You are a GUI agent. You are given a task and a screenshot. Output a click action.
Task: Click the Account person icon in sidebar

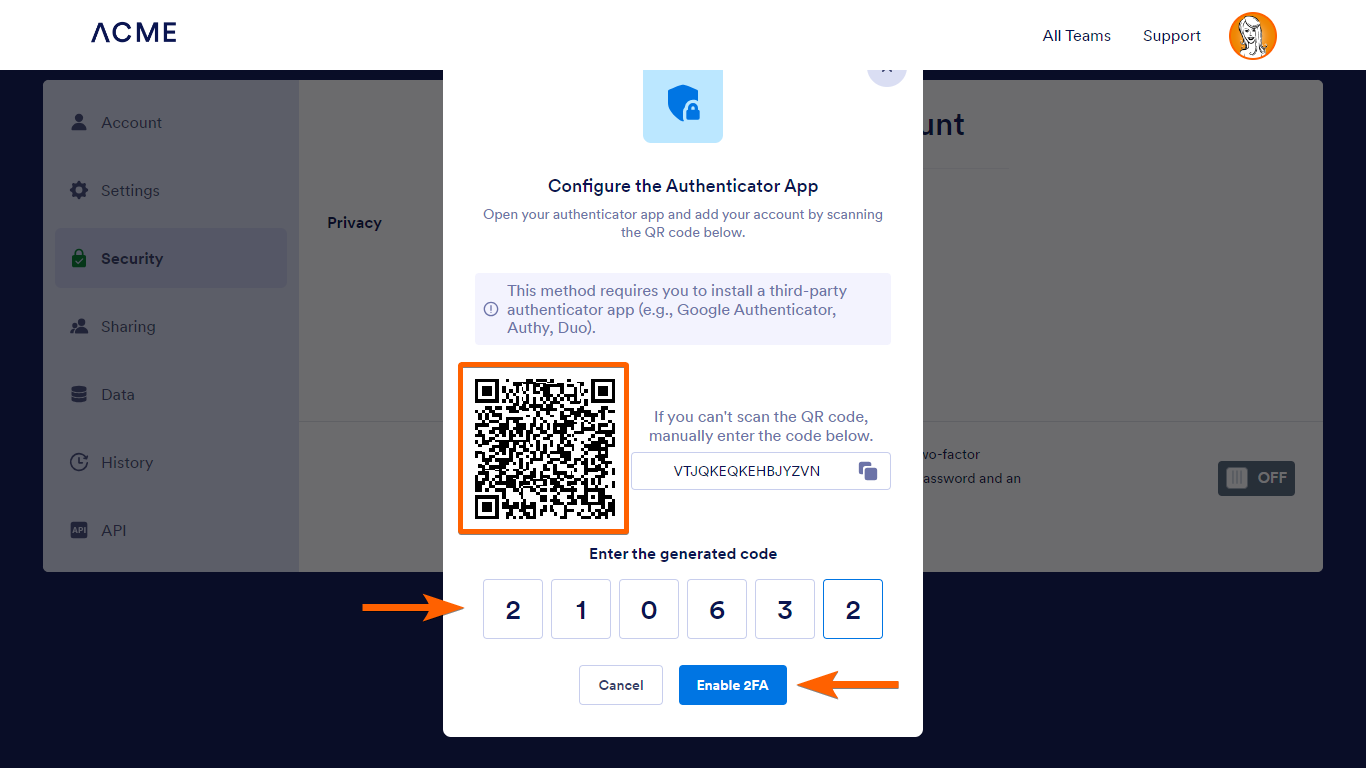pos(79,122)
